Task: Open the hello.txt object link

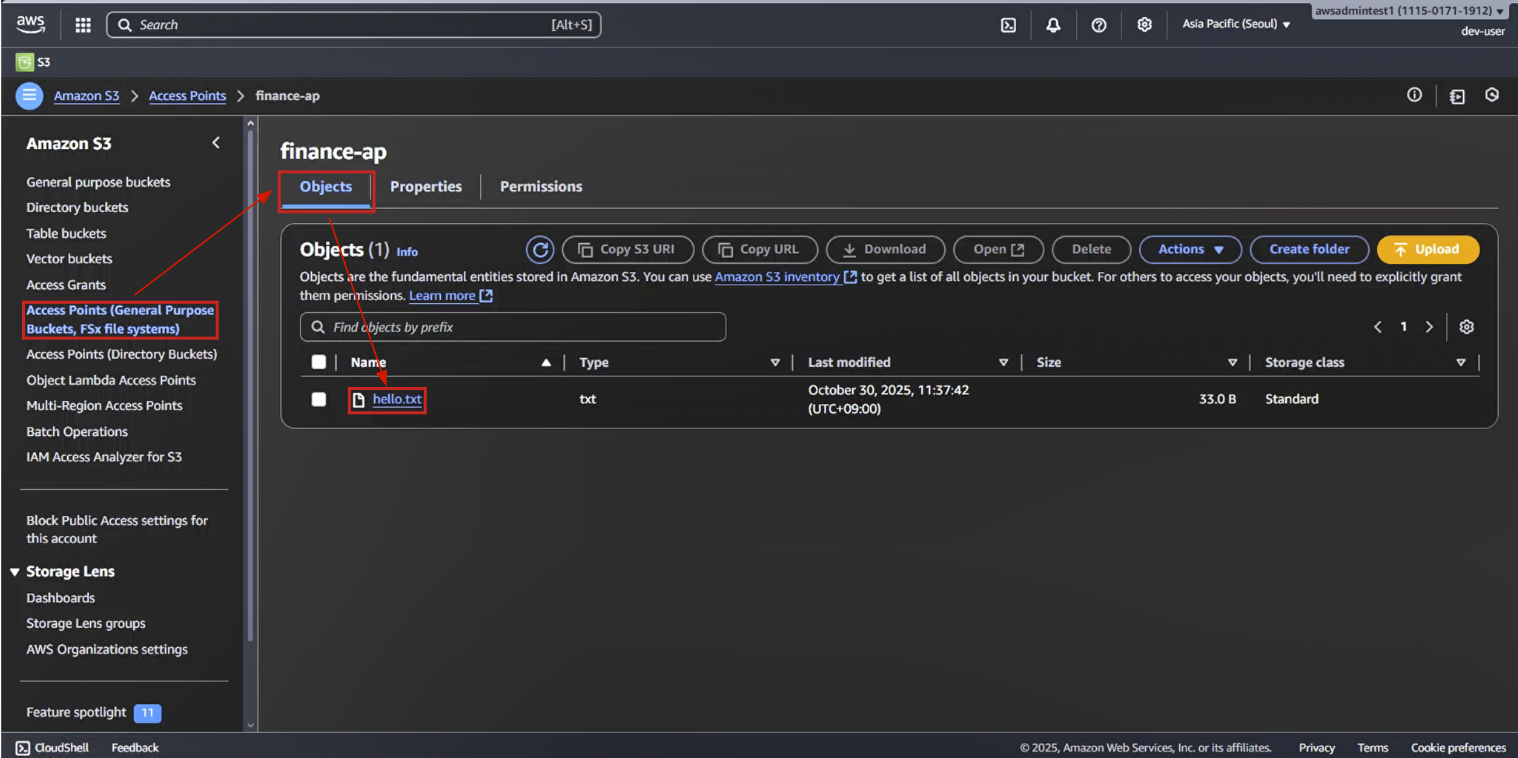Action: (x=397, y=399)
